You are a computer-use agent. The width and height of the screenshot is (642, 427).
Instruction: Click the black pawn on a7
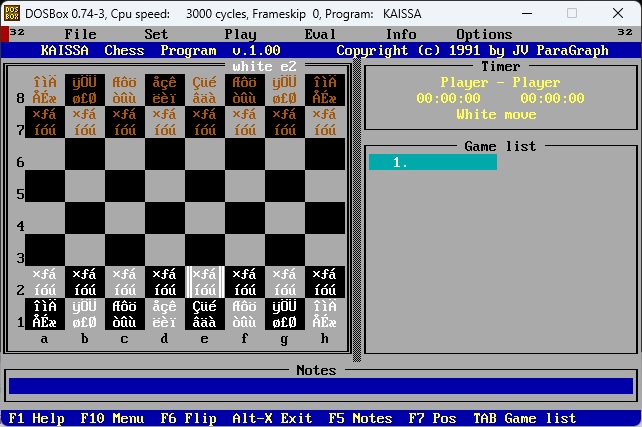point(45,122)
